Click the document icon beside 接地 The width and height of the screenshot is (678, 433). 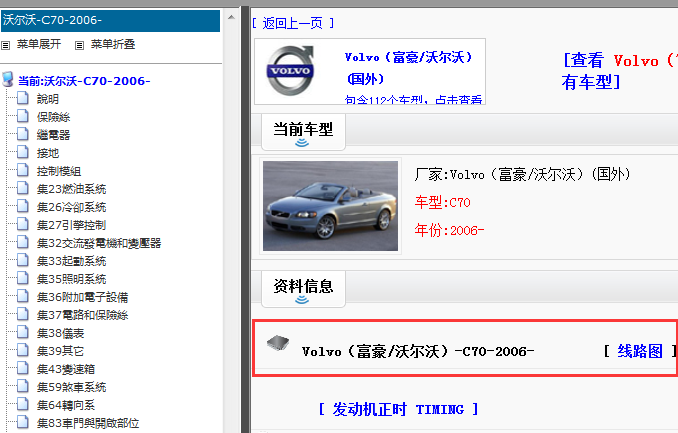click(x=23, y=152)
